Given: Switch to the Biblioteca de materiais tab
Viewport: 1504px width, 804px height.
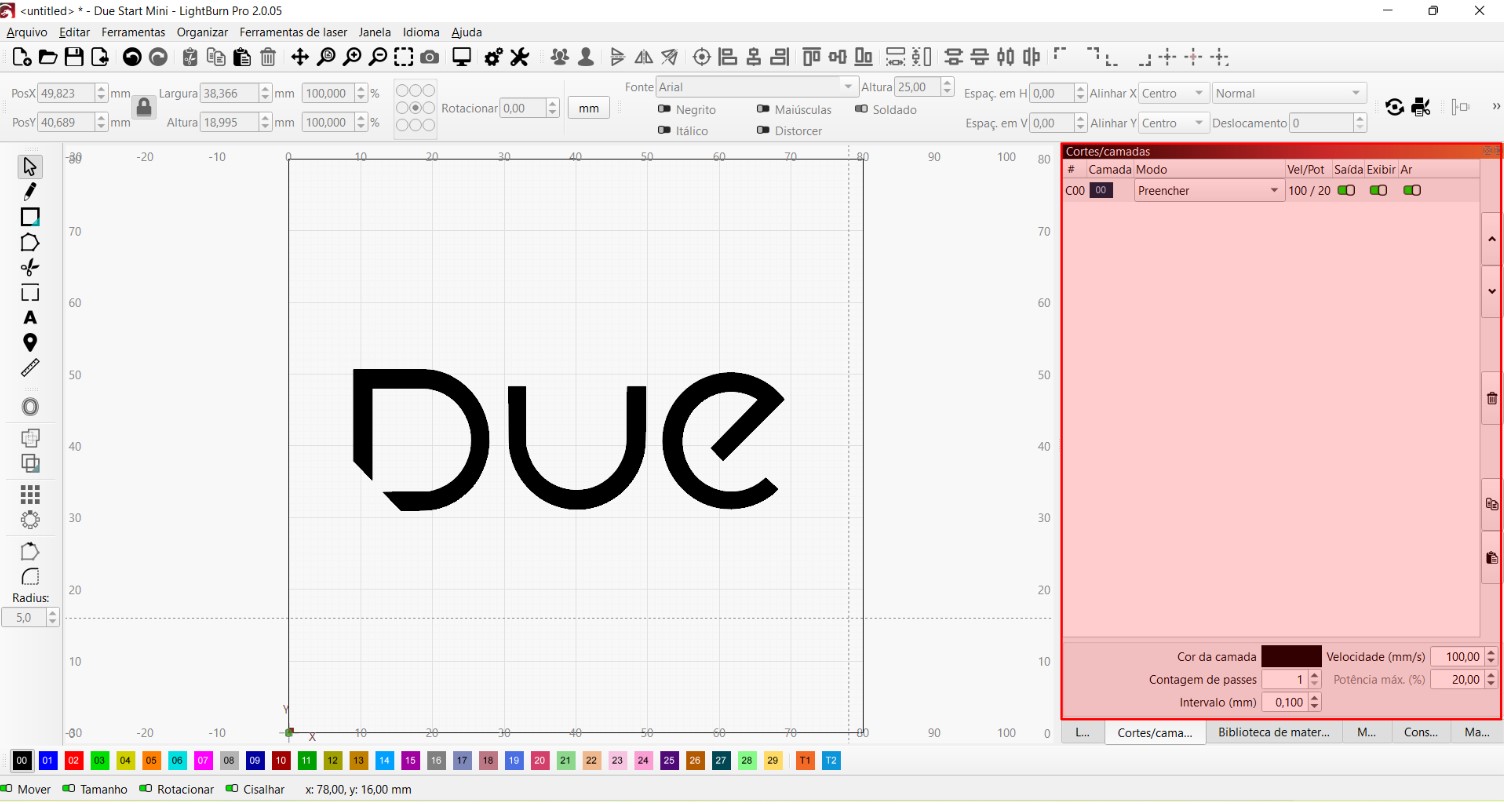Looking at the screenshot, I should [x=1274, y=732].
